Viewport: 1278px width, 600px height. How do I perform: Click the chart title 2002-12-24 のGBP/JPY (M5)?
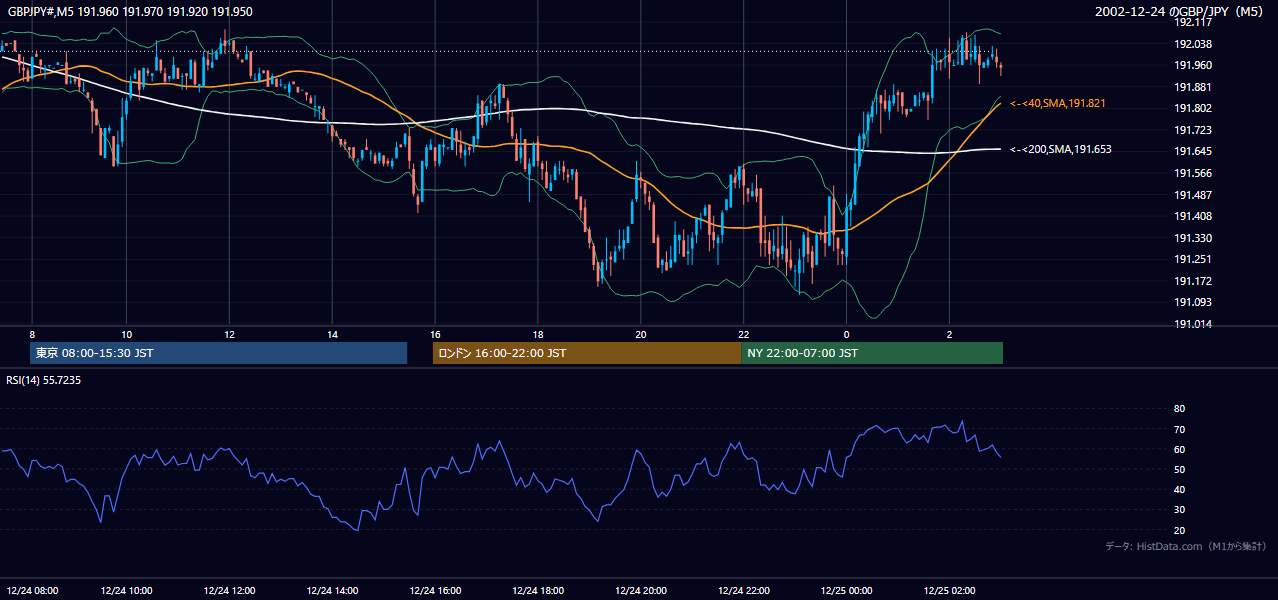1181,12
